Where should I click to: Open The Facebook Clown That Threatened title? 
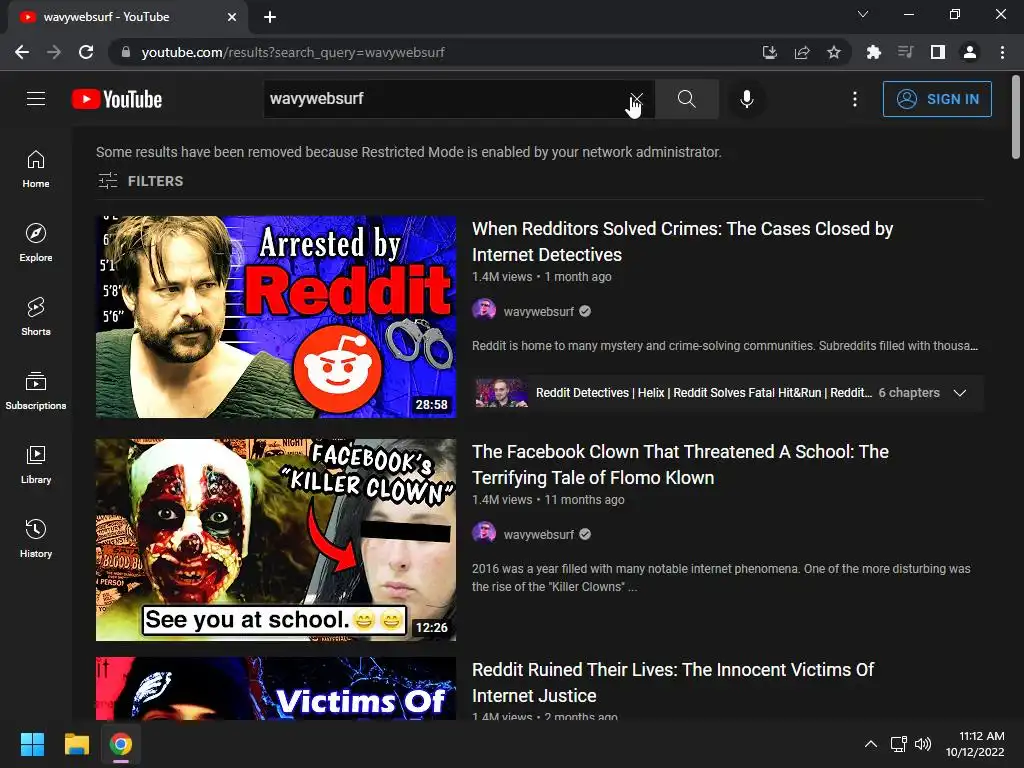coord(680,464)
